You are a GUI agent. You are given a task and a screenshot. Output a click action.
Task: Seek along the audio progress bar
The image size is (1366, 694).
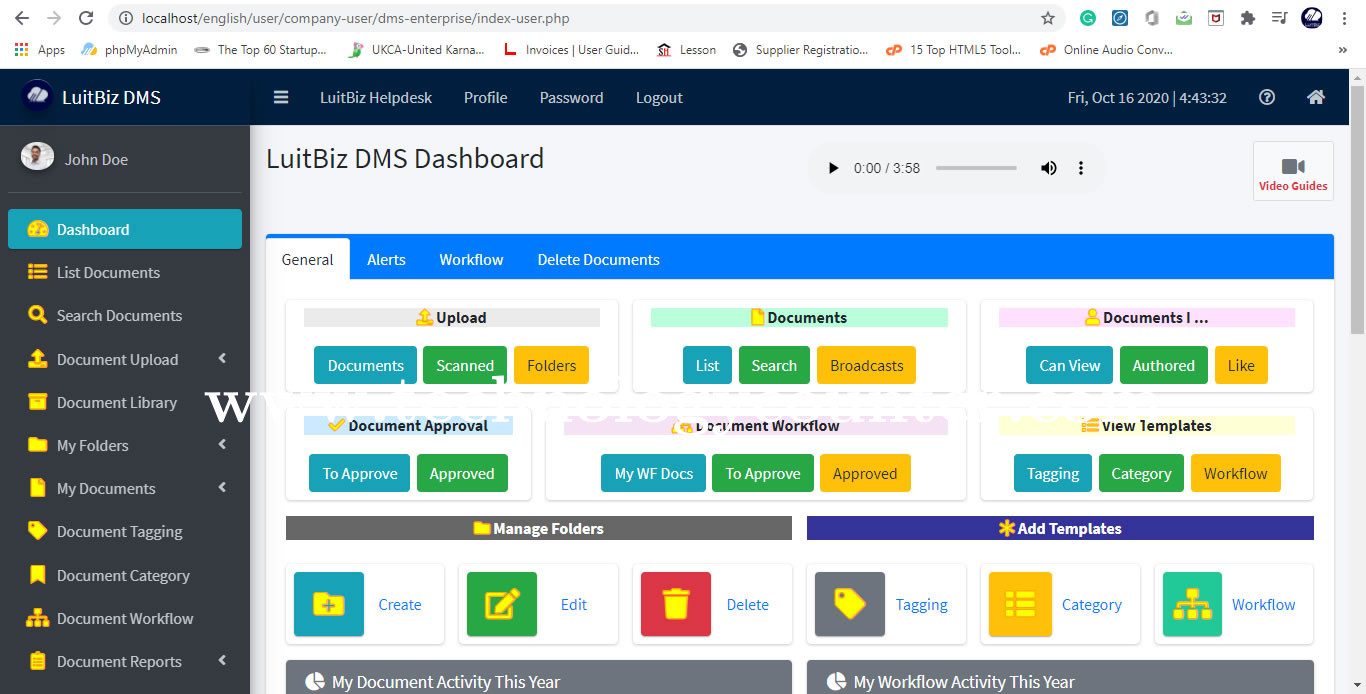[x=976, y=168]
